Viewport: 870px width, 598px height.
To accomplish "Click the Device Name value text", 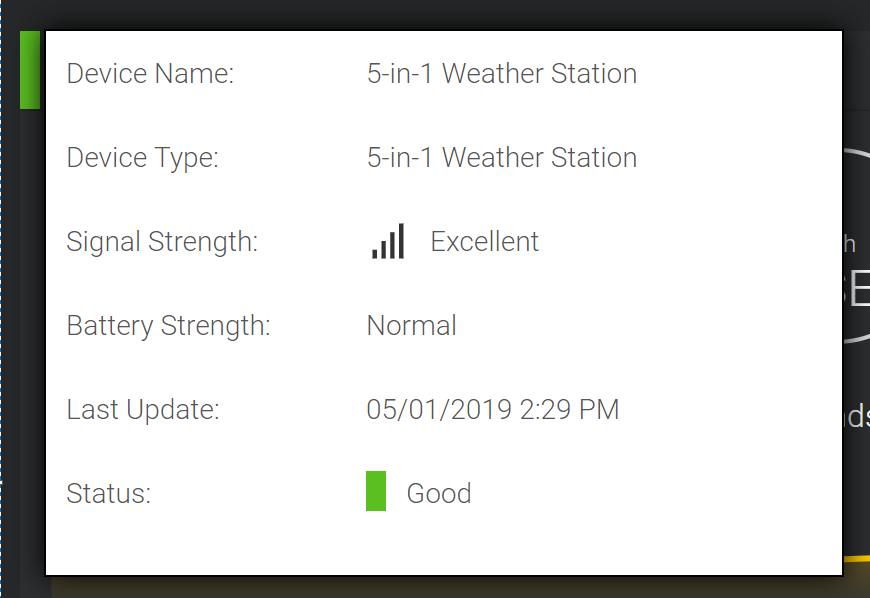I will (x=502, y=74).
